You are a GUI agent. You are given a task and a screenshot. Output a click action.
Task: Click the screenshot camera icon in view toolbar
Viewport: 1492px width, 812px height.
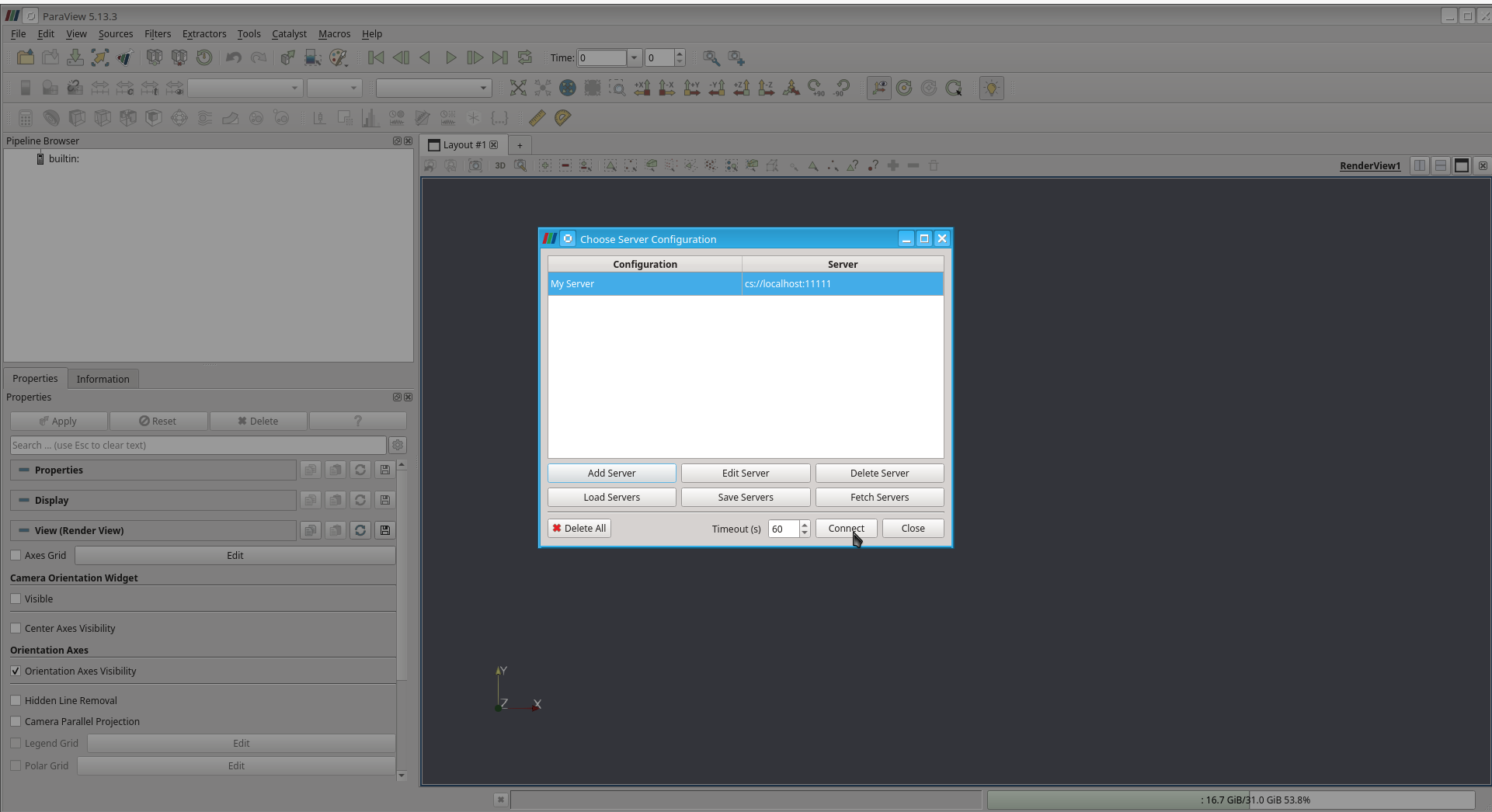pos(475,165)
